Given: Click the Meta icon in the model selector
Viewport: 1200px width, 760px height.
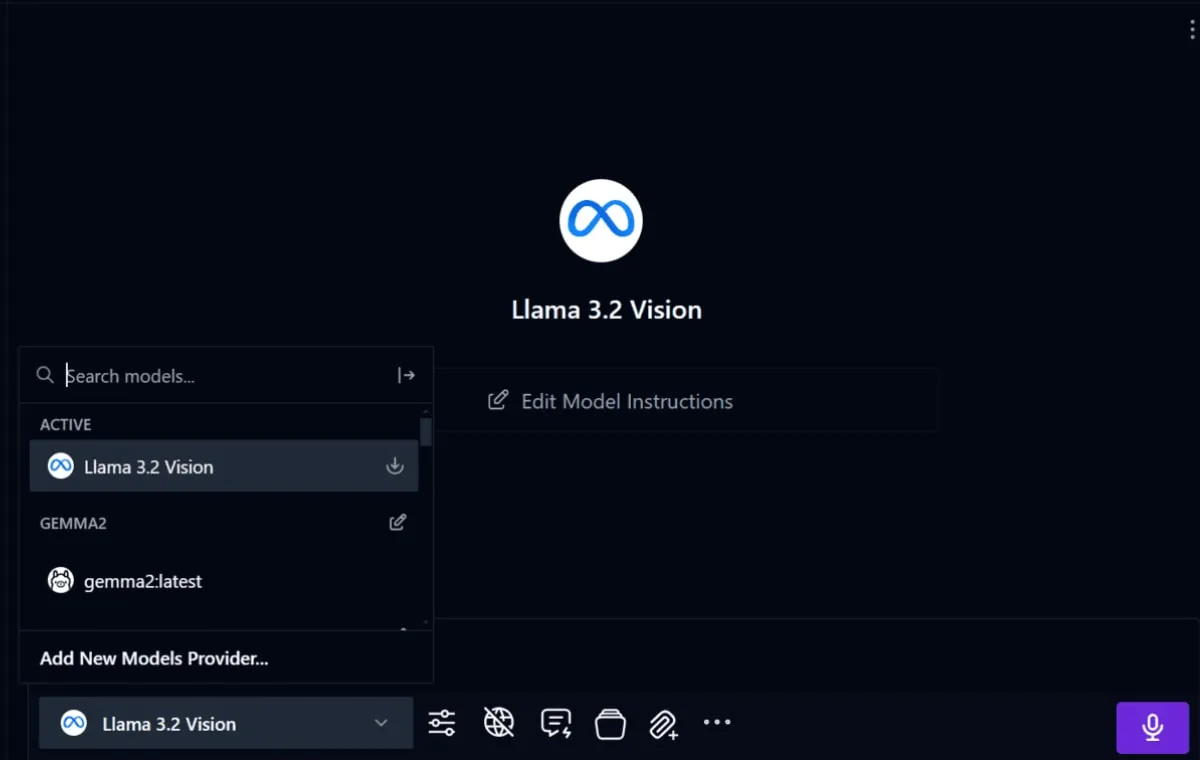Looking at the screenshot, I should pos(74,723).
